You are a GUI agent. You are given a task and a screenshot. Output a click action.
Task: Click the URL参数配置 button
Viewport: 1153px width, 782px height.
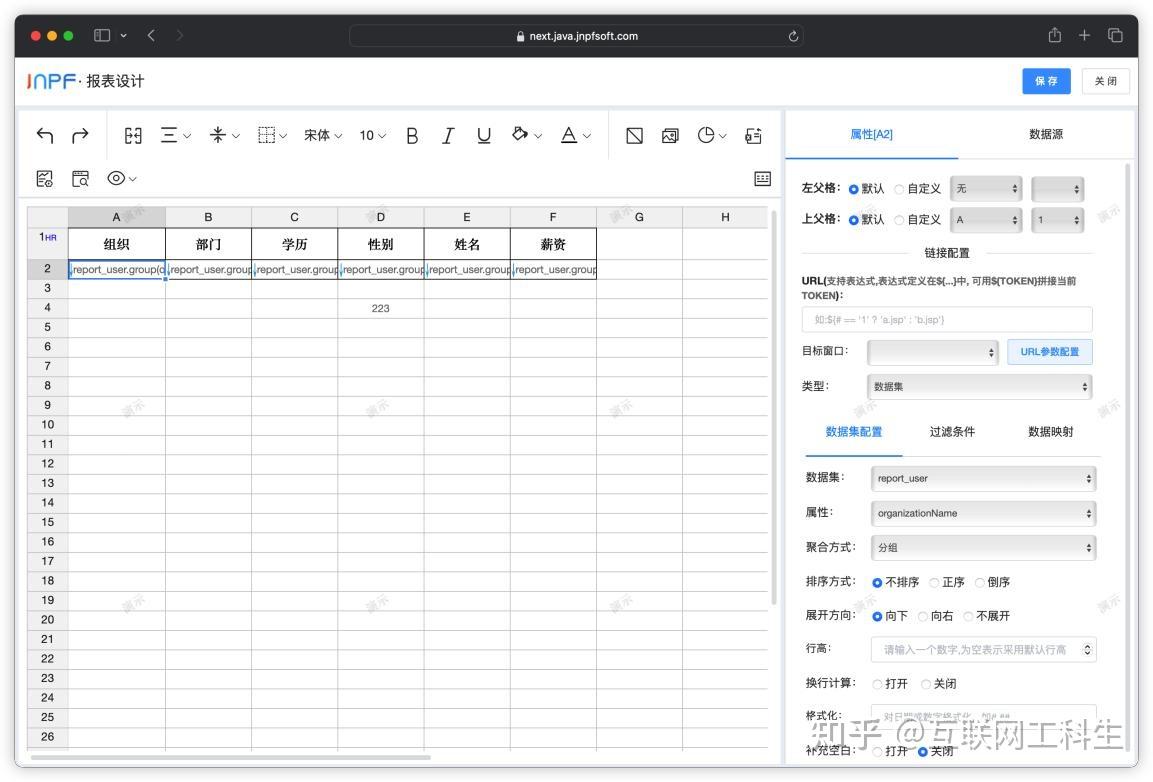pos(1049,352)
